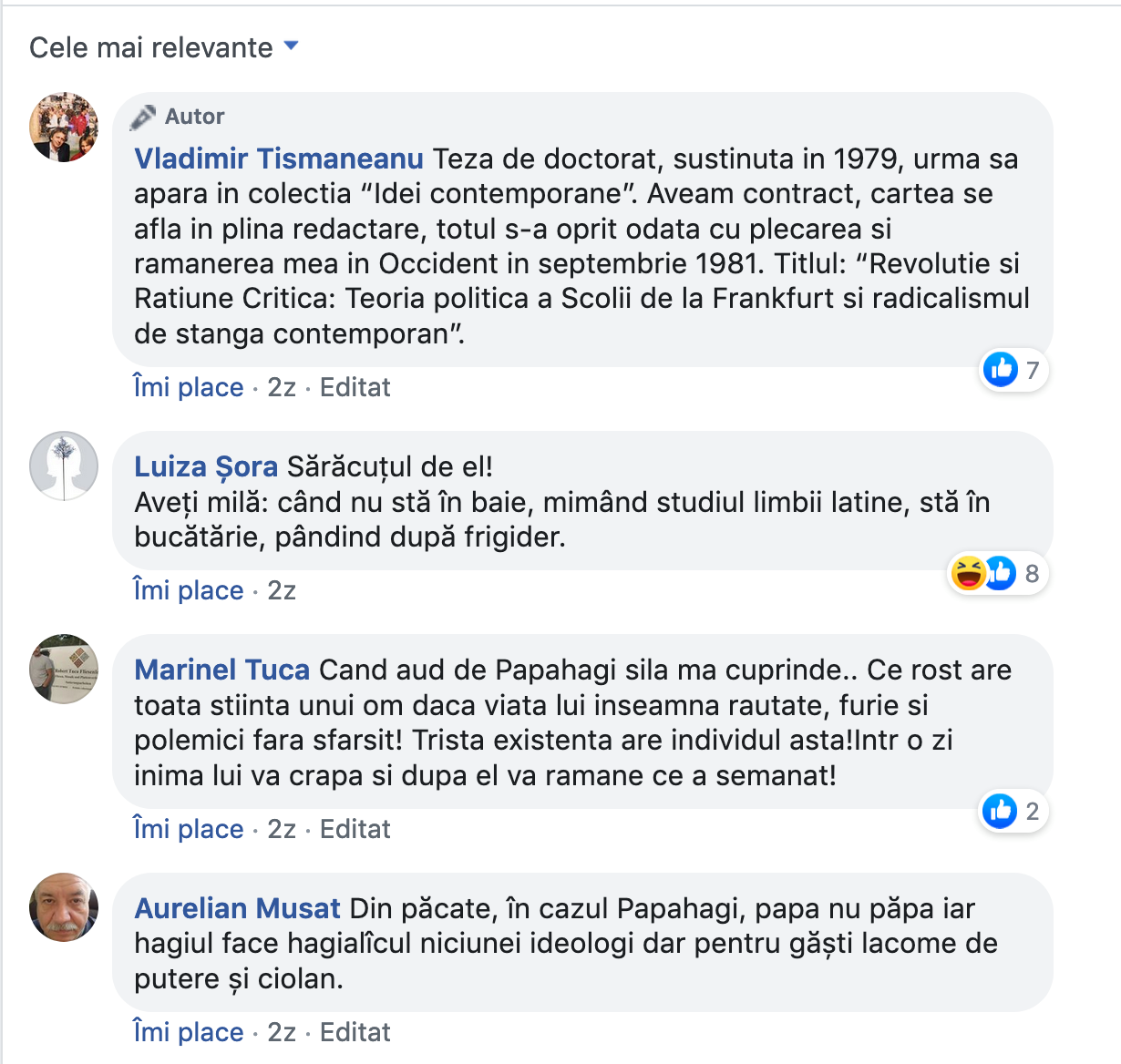Open the Luiza Șora name link
Screen dimensions: 1121x1064
(206, 466)
